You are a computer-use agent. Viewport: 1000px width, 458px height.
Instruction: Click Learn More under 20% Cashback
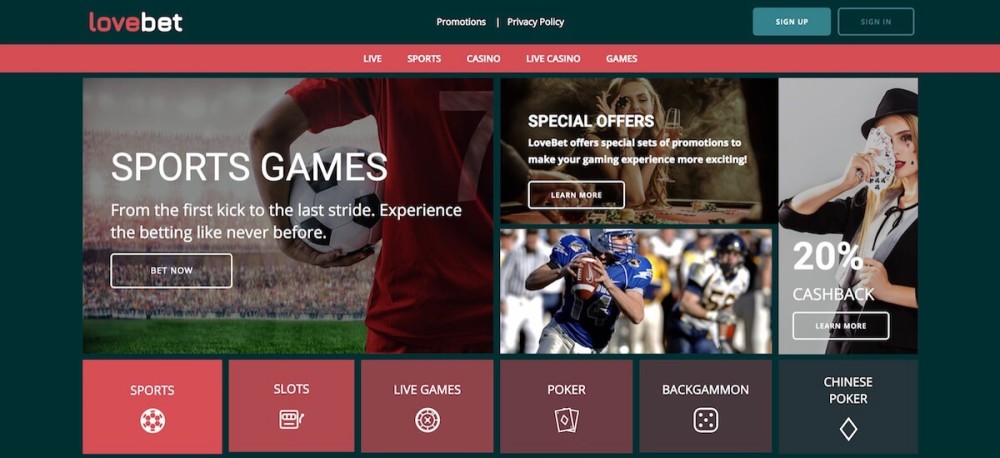click(841, 326)
